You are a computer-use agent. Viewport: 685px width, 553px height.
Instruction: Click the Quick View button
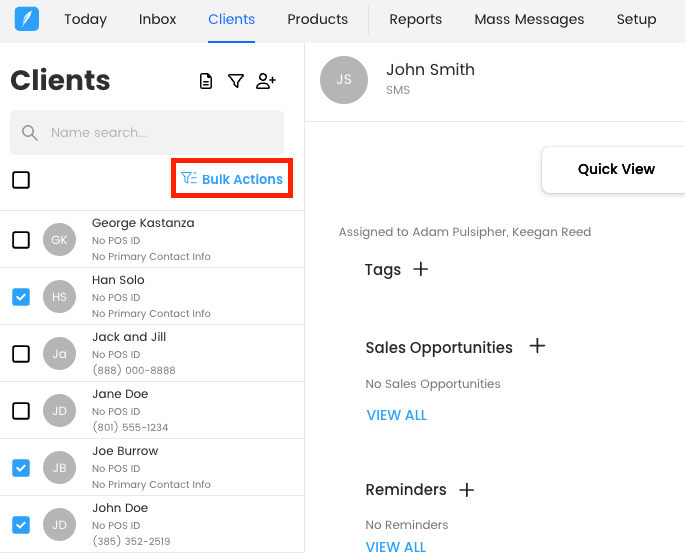tap(615, 169)
